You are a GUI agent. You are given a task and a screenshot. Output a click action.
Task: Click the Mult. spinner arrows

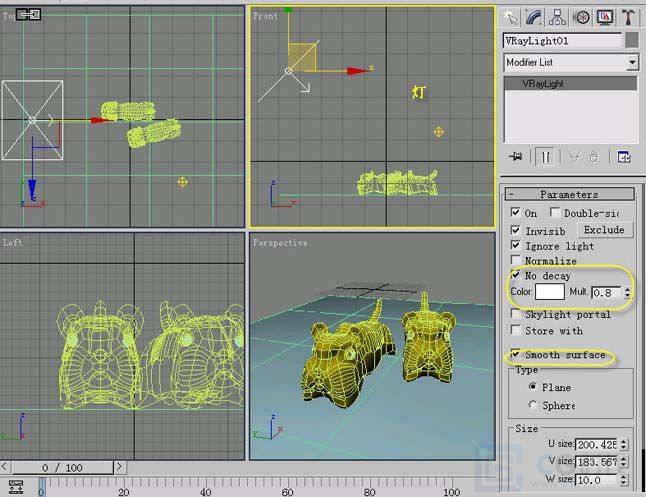pyautogui.click(x=628, y=293)
